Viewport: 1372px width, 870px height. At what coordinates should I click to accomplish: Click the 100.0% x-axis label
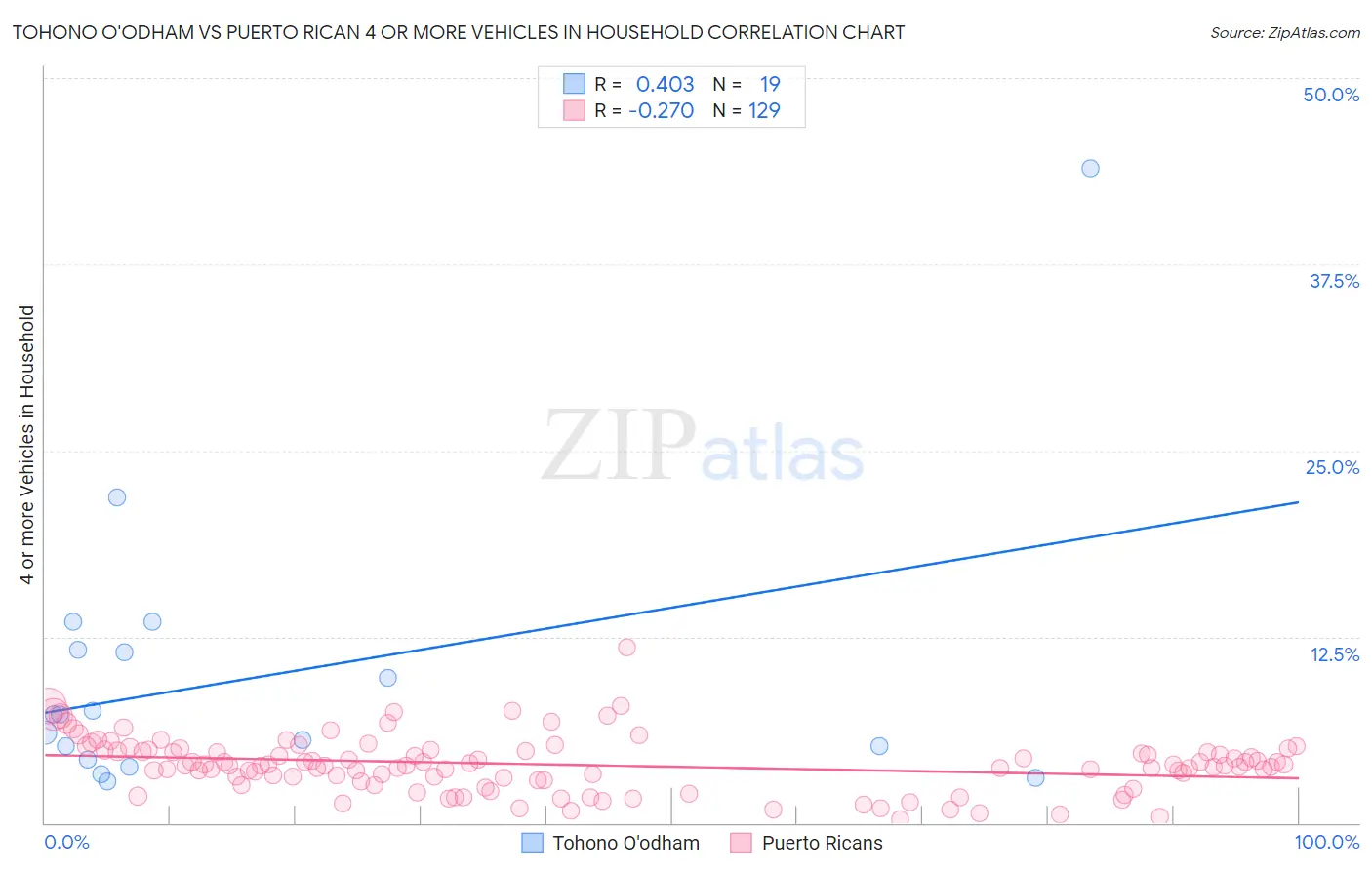pyautogui.click(x=1327, y=842)
